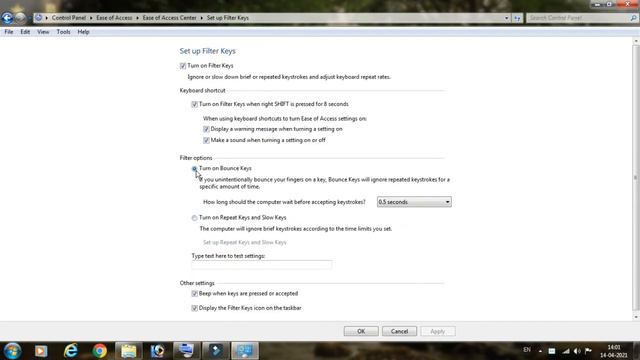640x360 pixels.
Task: Select Turn on Bounce Keys radio button
Action: click(194, 169)
